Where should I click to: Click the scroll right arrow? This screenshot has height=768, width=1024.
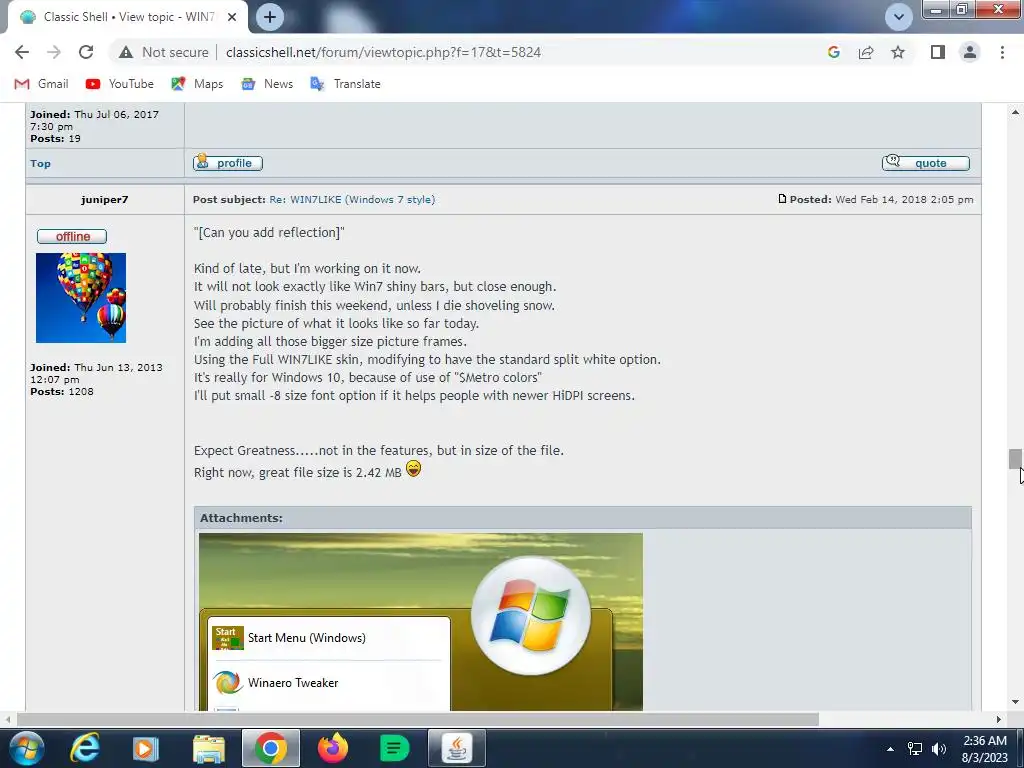pyautogui.click(x=999, y=719)
